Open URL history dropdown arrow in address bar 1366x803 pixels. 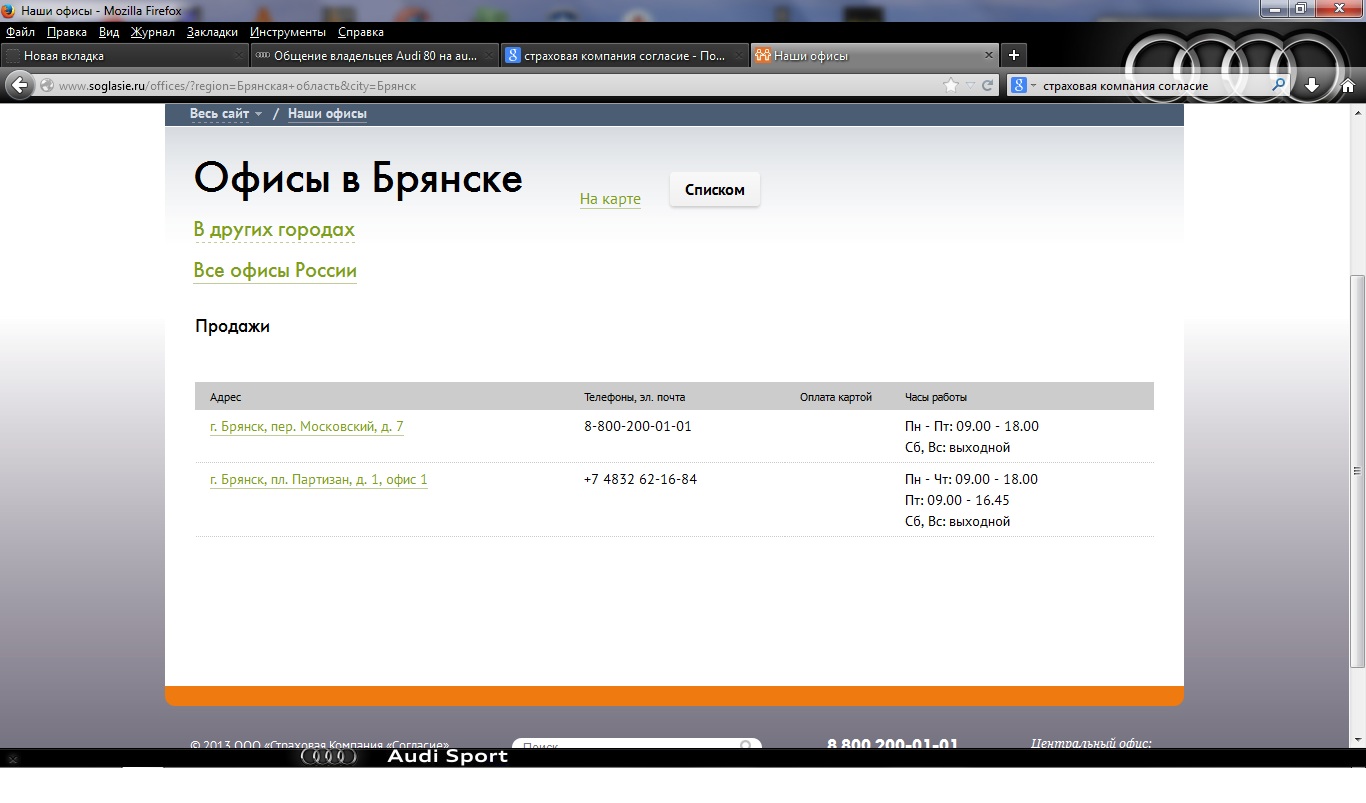pos(970,85)
